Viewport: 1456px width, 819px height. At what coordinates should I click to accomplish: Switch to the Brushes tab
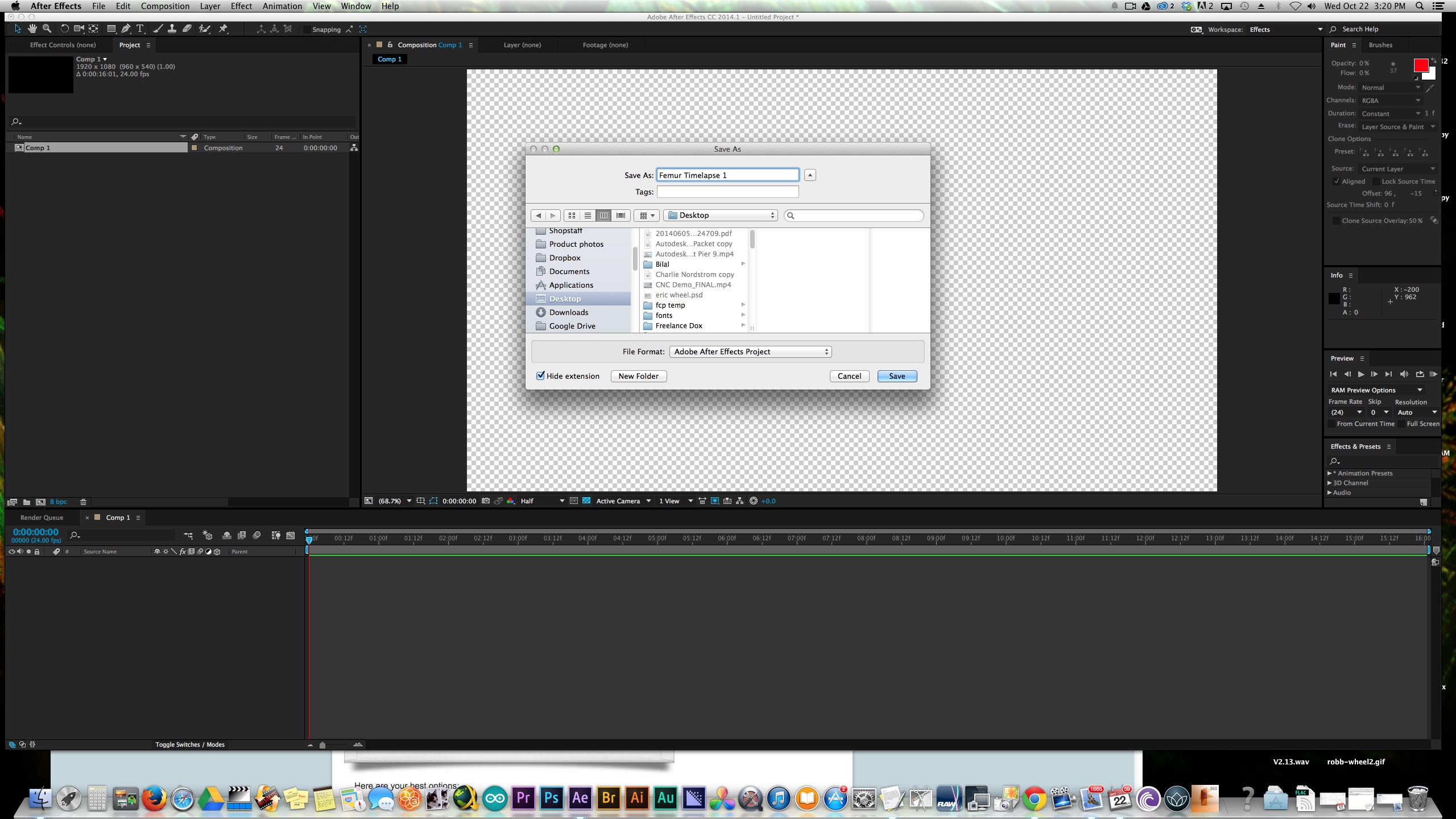coord(1380,45)
